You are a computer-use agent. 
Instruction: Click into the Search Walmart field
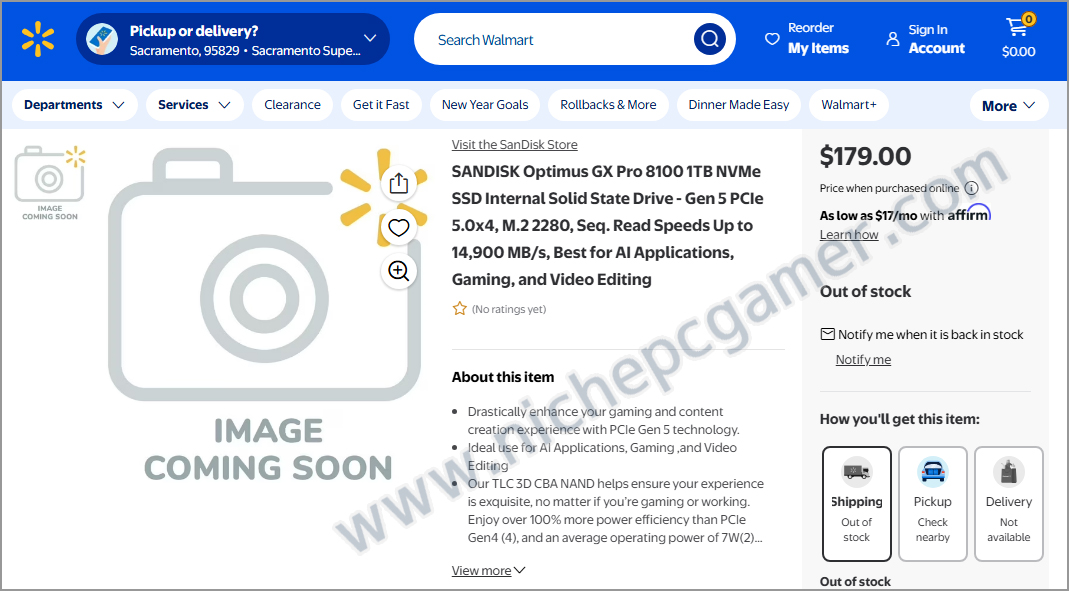[555, 40]
